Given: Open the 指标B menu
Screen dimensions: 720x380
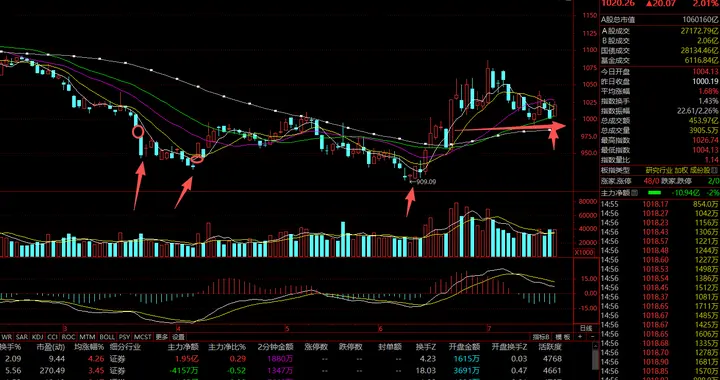Looking at the screenshot, I should click(540, 336).
